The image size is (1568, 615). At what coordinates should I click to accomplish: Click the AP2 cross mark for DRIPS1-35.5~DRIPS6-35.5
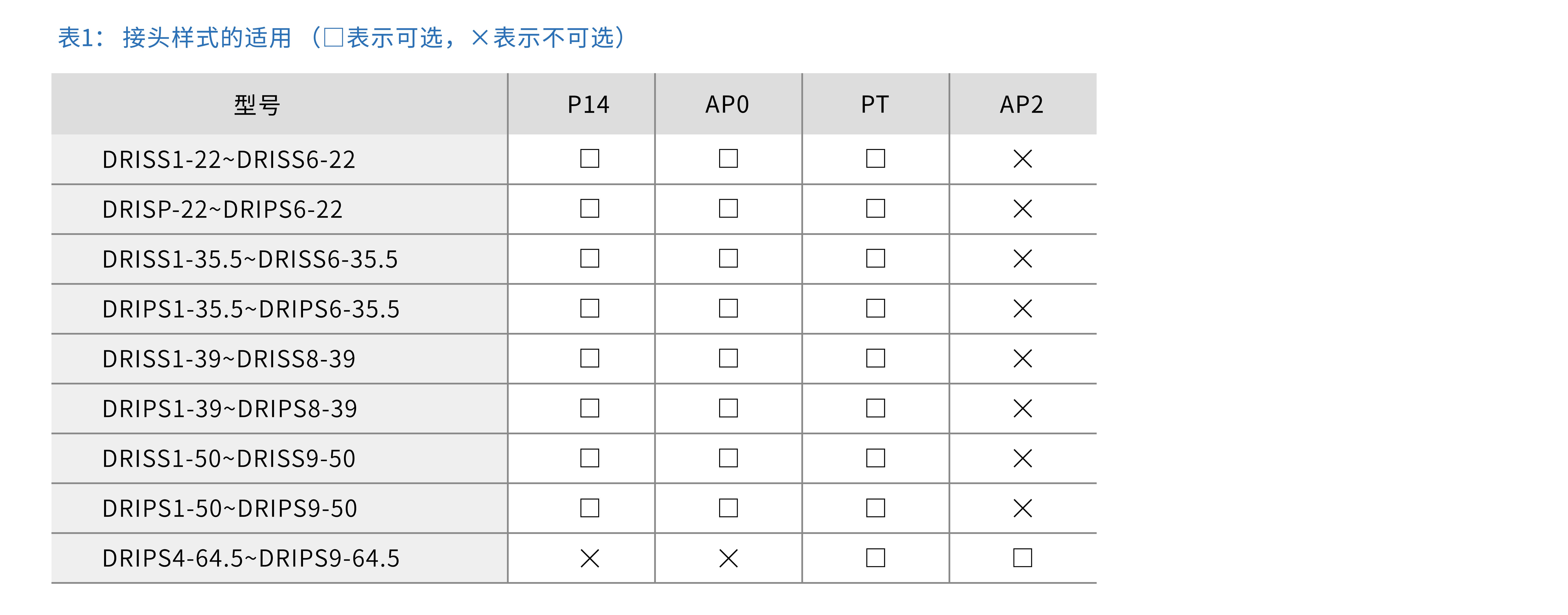click(x=1023, y=309)
